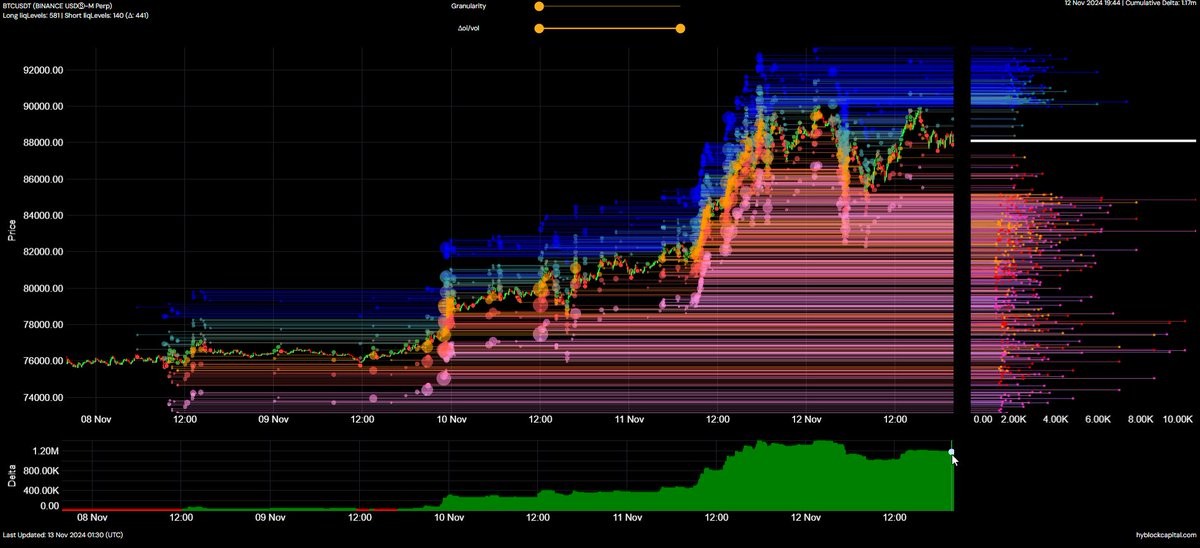Click 12 Nov label on the price chart
The height and width of the screenshot is (548, 1200).
805,420
